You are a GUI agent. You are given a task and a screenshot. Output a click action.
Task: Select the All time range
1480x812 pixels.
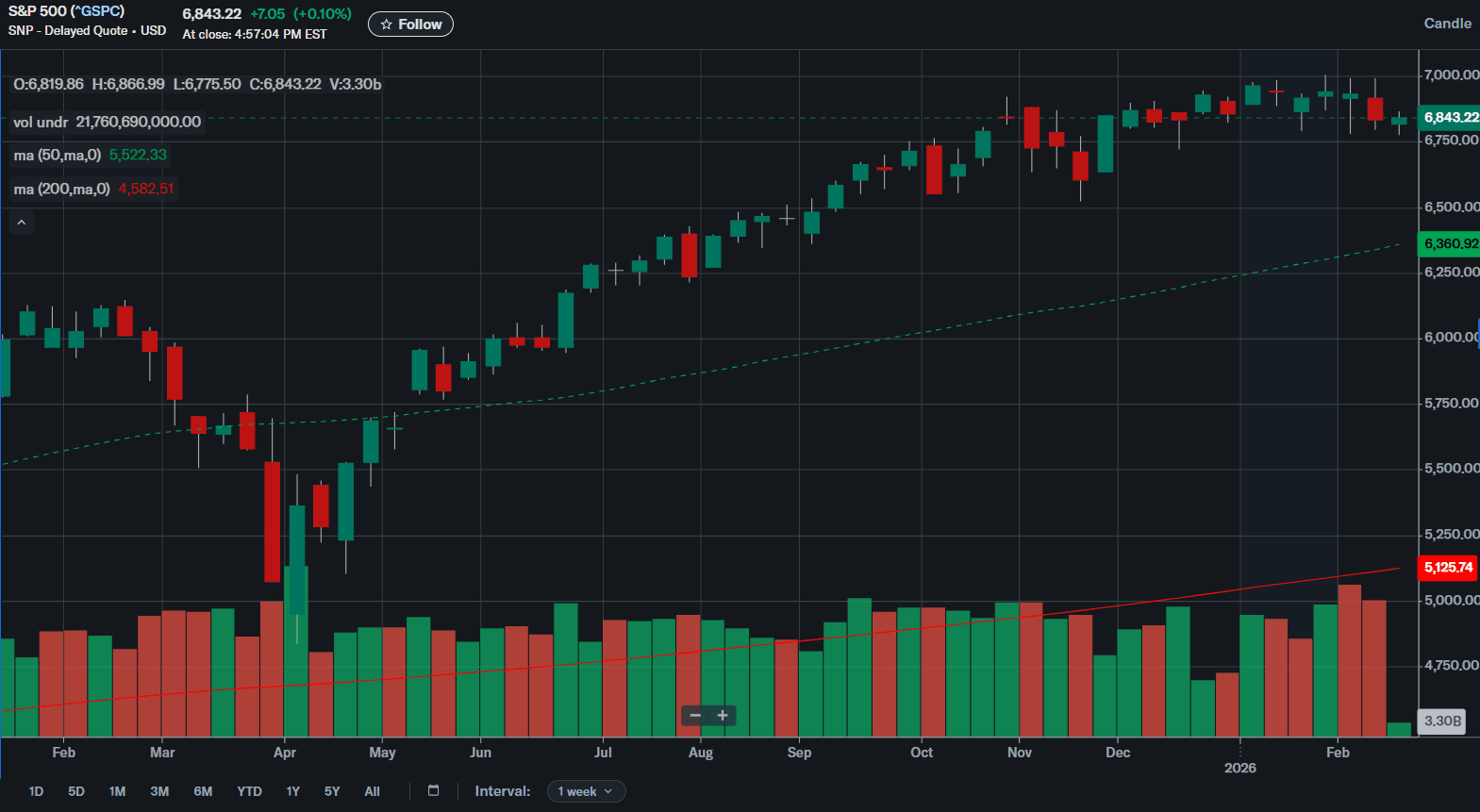[x=373, y=791]
